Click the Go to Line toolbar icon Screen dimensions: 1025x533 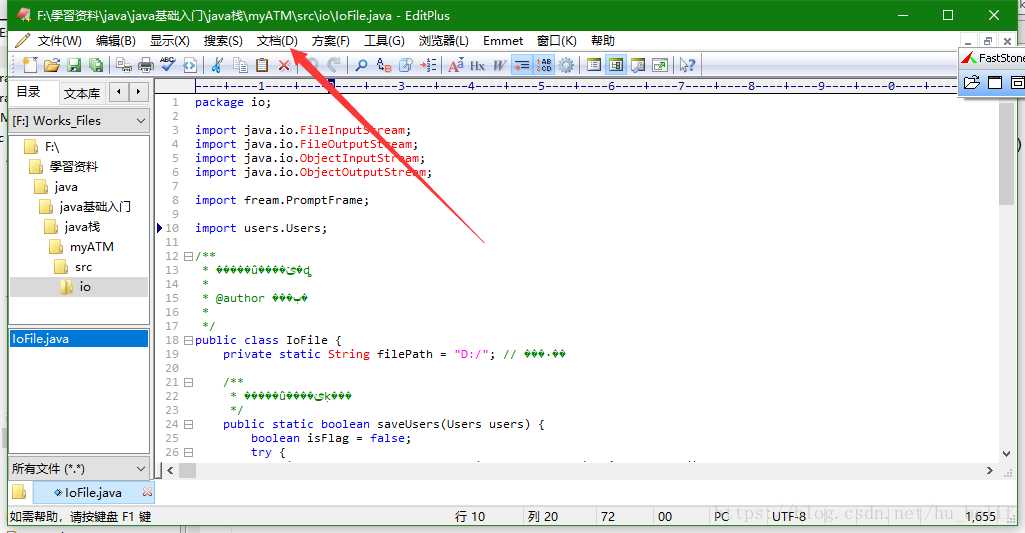coord(428,65)
